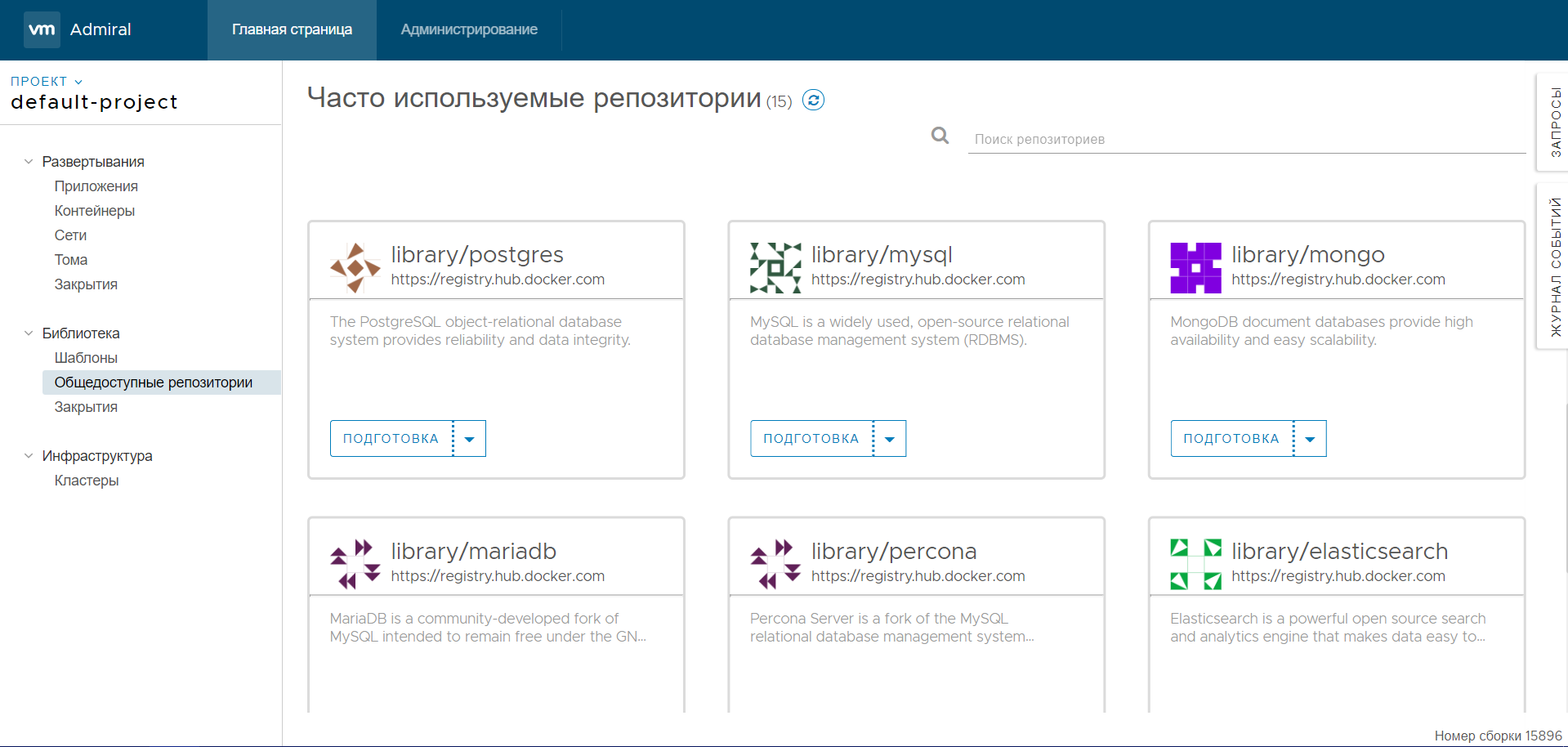Screen dimensions: 1568x747
Task: Open Приложения in the sidebar
Action: 96,186
